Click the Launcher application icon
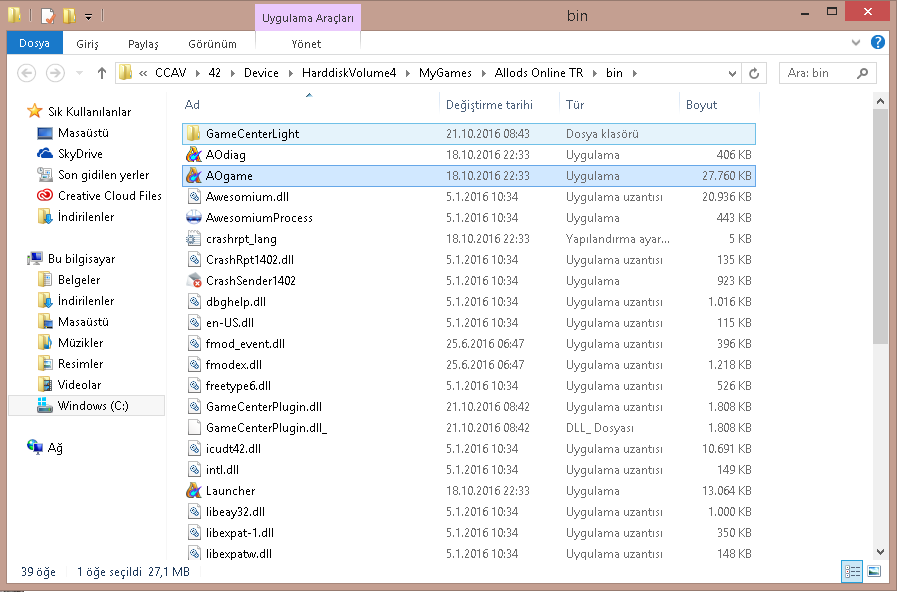 pos(194,491)
